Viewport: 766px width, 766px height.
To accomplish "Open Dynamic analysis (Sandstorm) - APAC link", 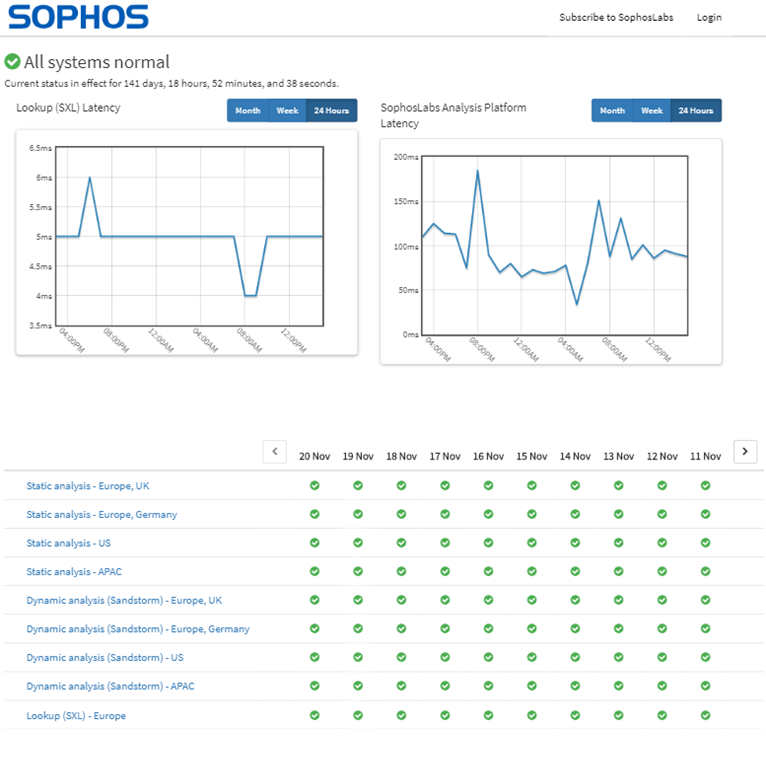I will 110,686.
